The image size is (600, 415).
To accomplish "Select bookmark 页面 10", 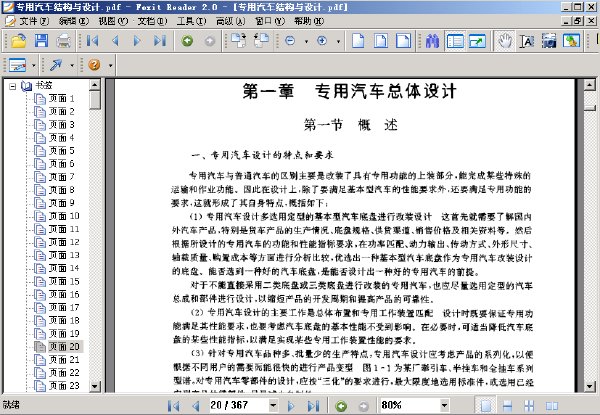I will coord(64,216).
